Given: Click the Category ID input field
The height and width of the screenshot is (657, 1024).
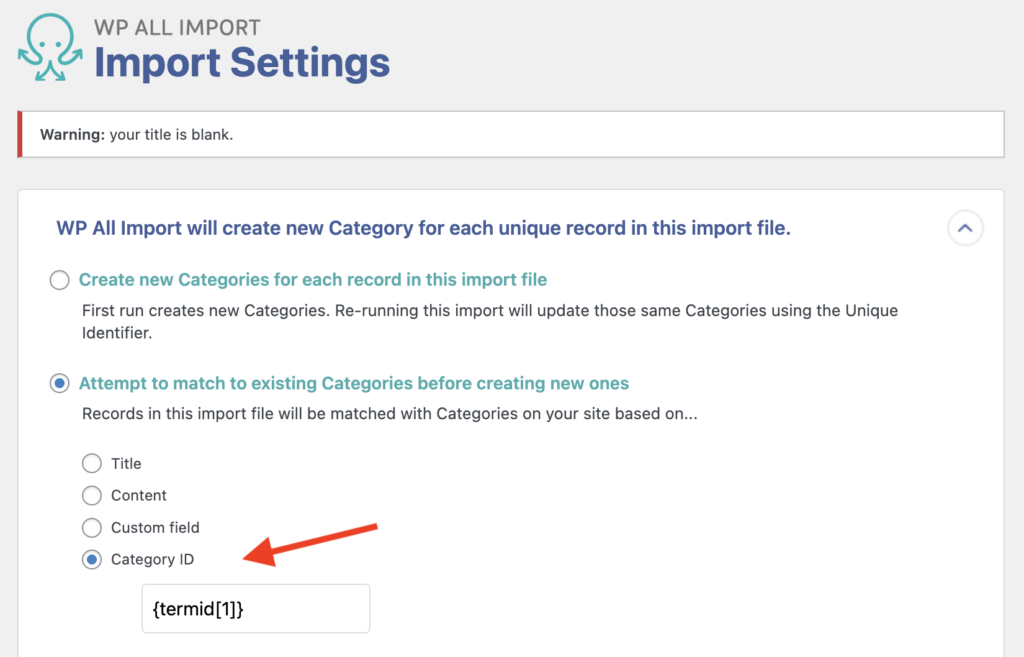Looking at the screenshot, I should coord(255,608).
